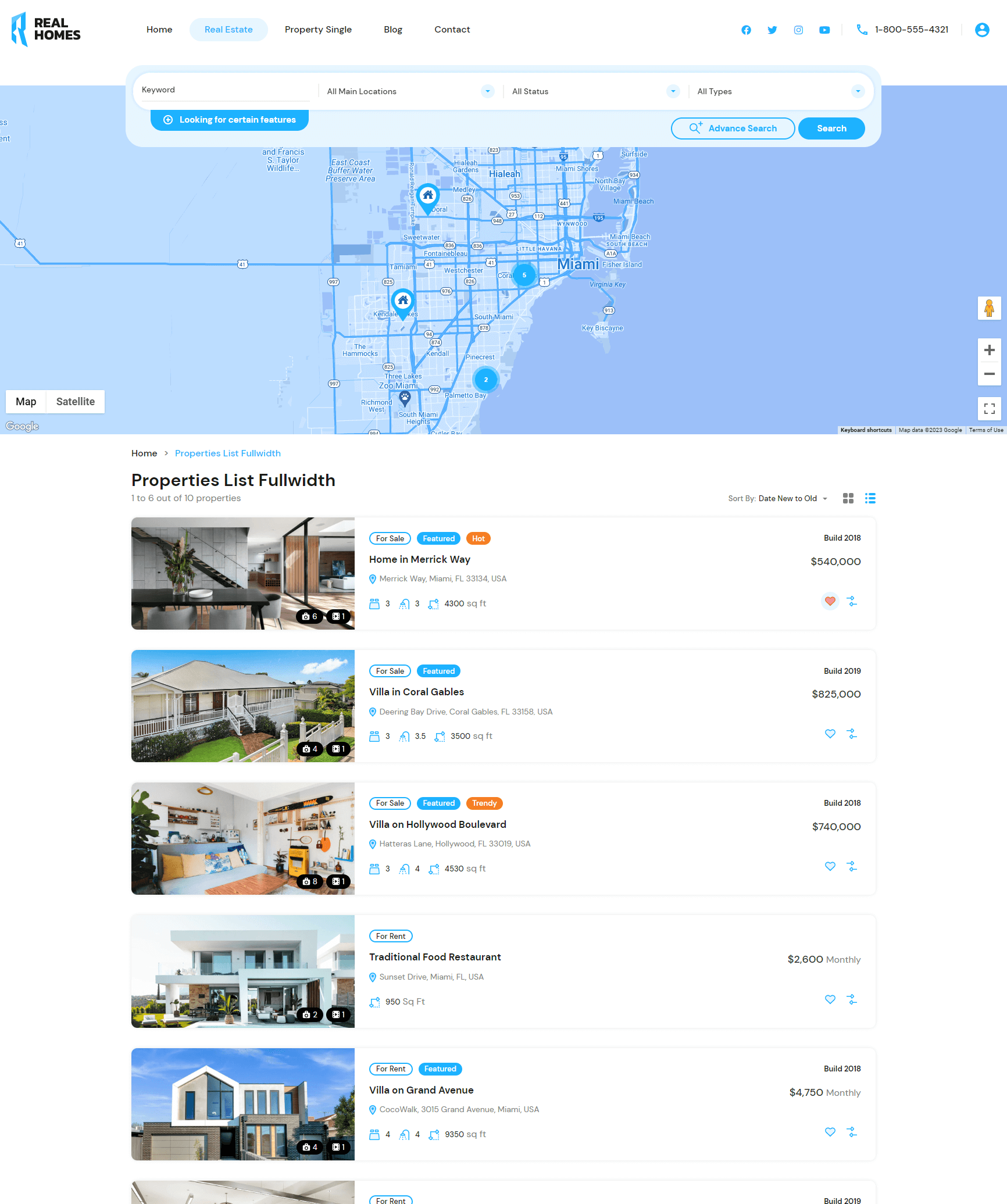
Task: Click the map cluster marker showing 2
Action: point(486,380)
